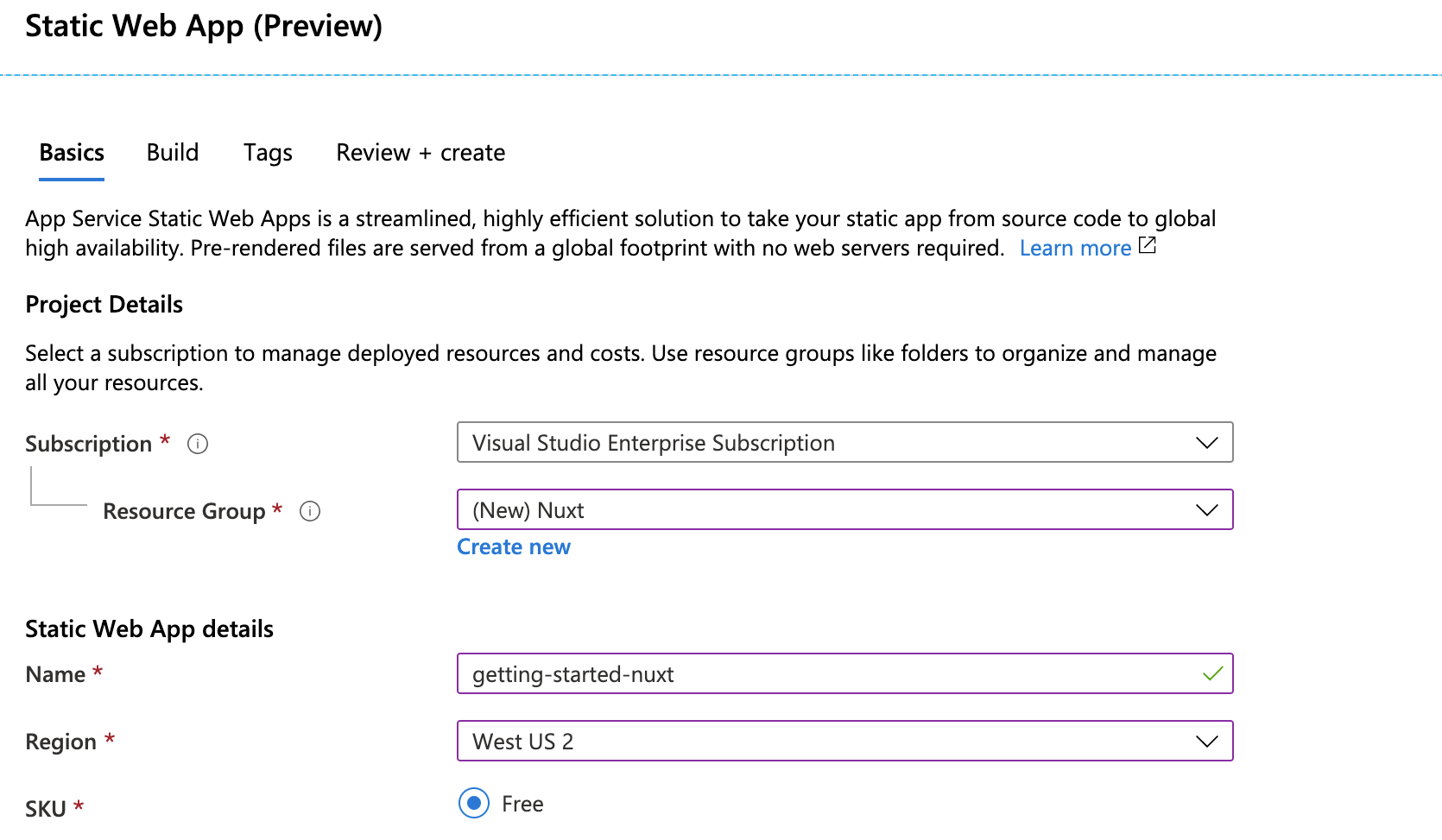Click the external link icon beside Learn more
The height and width of the screenshot is (840, 1442).
(x=1147, y=246)
